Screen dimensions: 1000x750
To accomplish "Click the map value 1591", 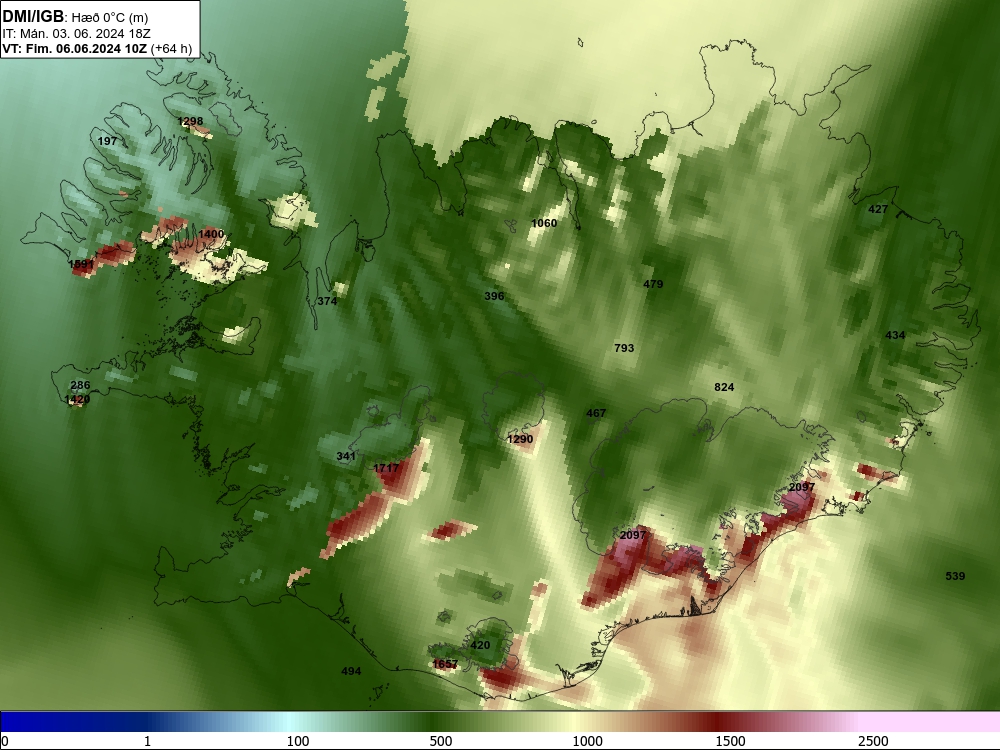I will [81, 264].
